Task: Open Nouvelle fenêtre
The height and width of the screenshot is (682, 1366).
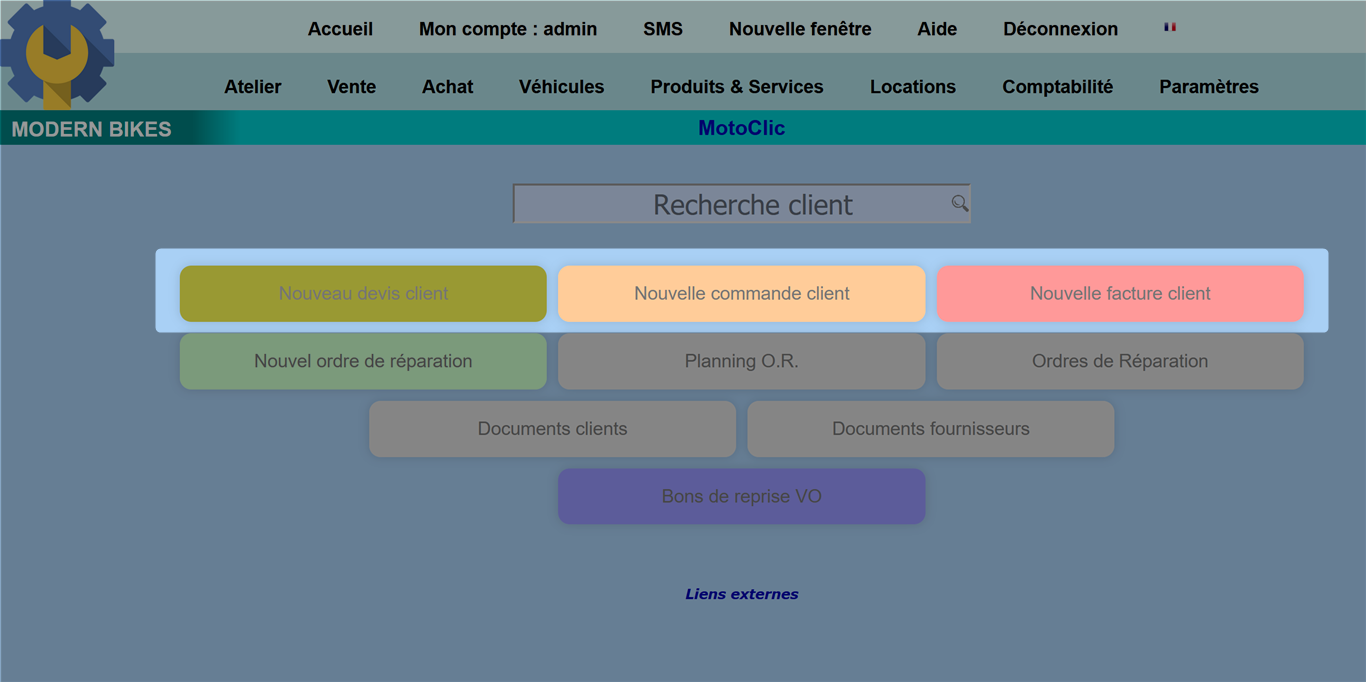Action: (800, 29)
